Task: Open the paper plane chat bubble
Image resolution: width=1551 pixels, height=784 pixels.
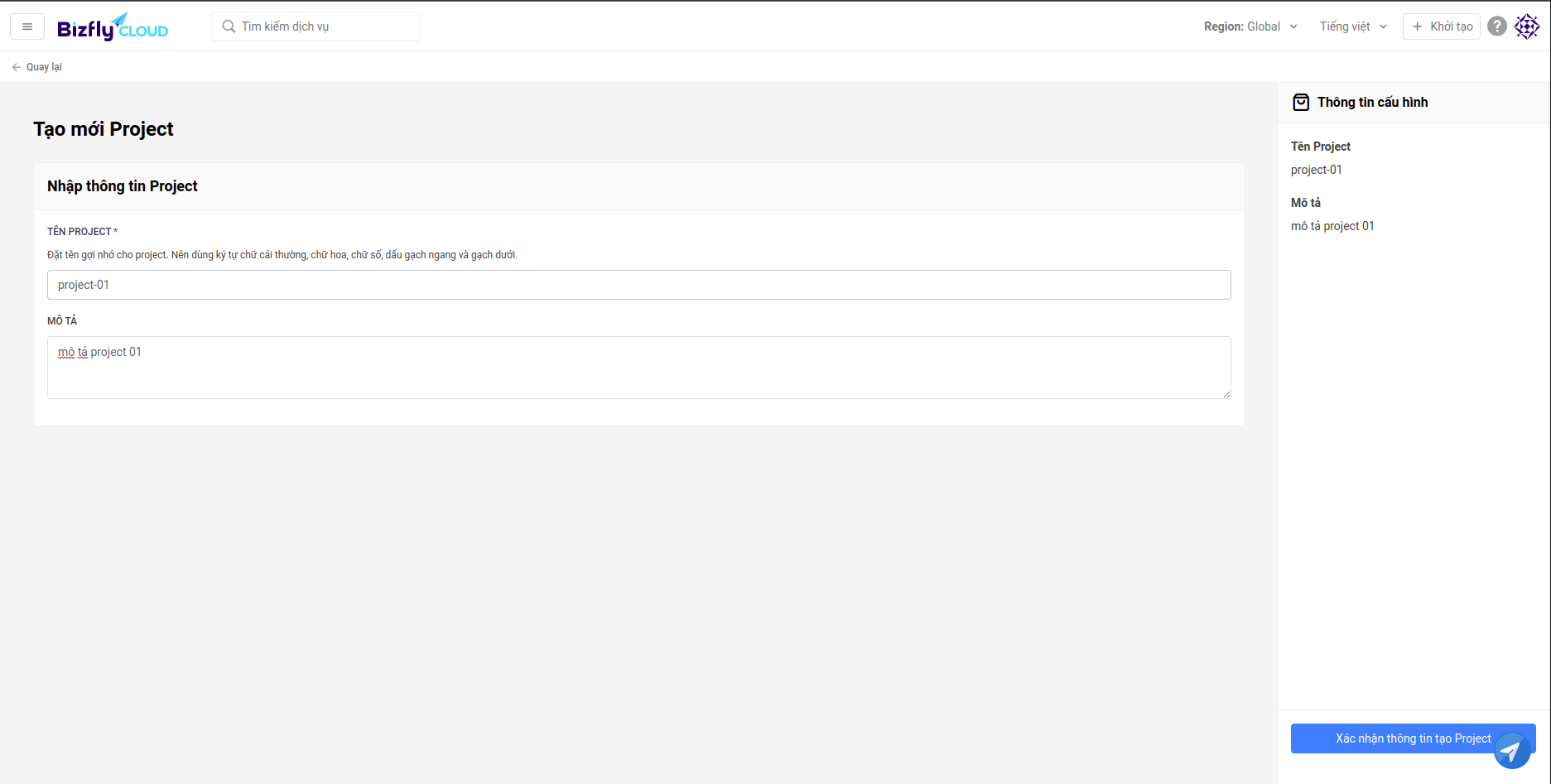Action: pyautogui.click(x=1511, y=751)
